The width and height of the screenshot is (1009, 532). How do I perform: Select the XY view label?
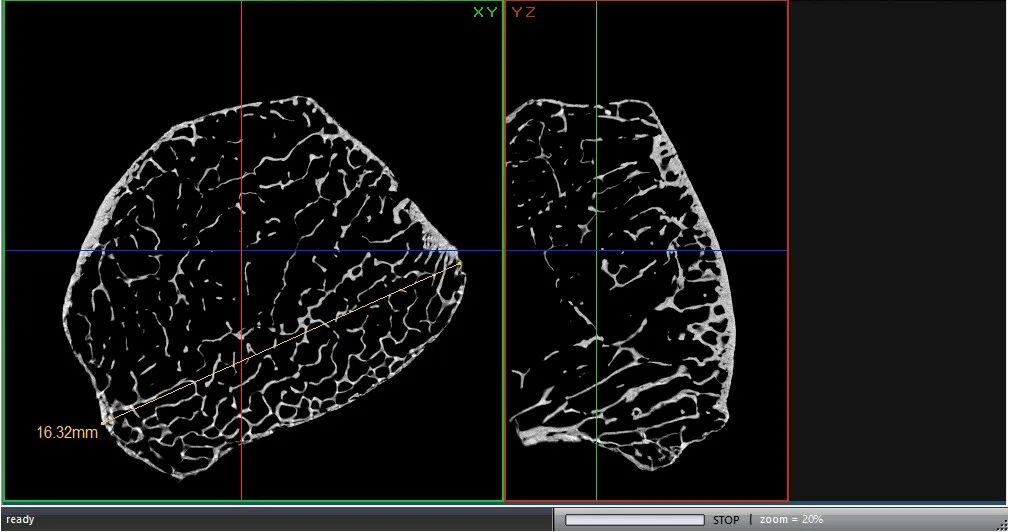coord(485,13)
